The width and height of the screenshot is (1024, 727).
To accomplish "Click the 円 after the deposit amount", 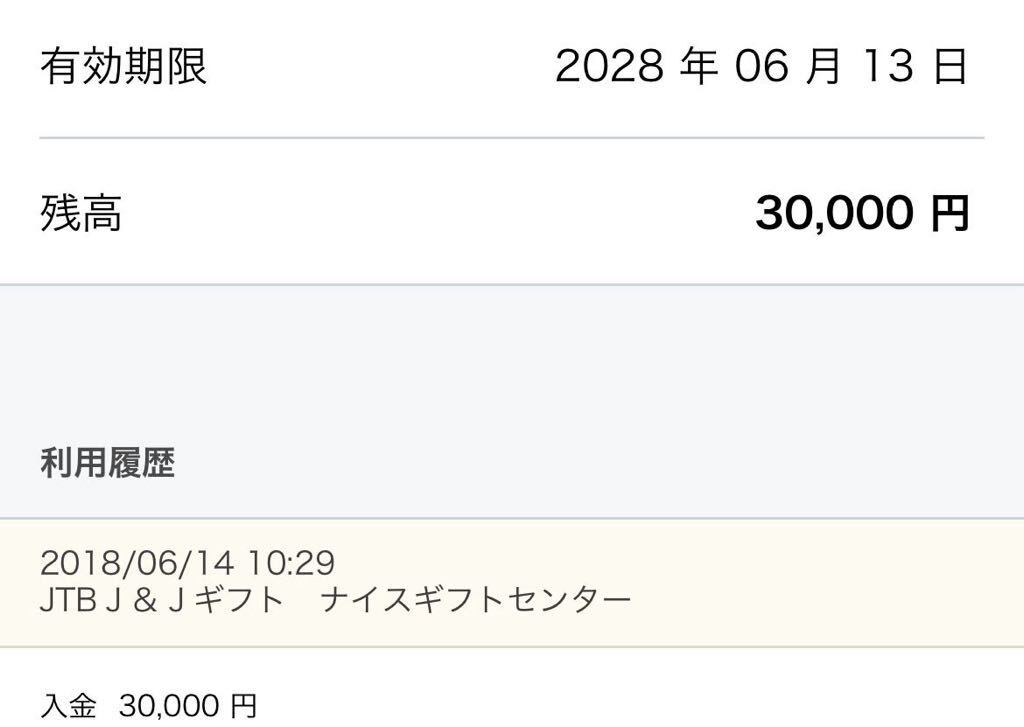I will pos(243,708).
